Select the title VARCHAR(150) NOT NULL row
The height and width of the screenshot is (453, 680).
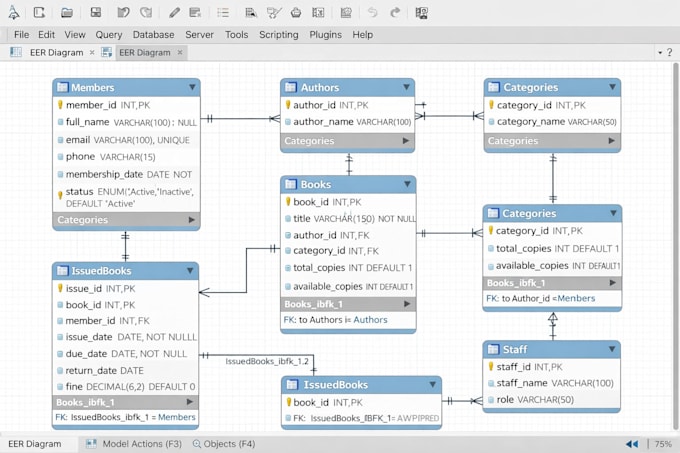[x=348, y=218]
